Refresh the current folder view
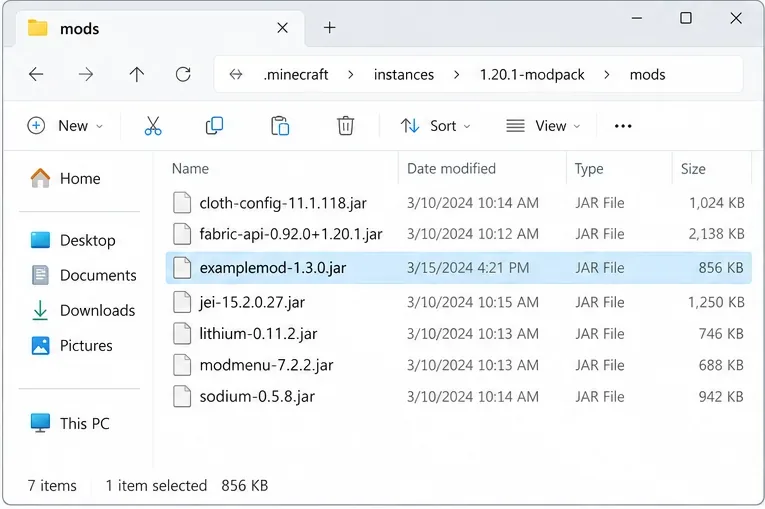Image resolution: width=765 pixels, height=509 pixels. 183,75
